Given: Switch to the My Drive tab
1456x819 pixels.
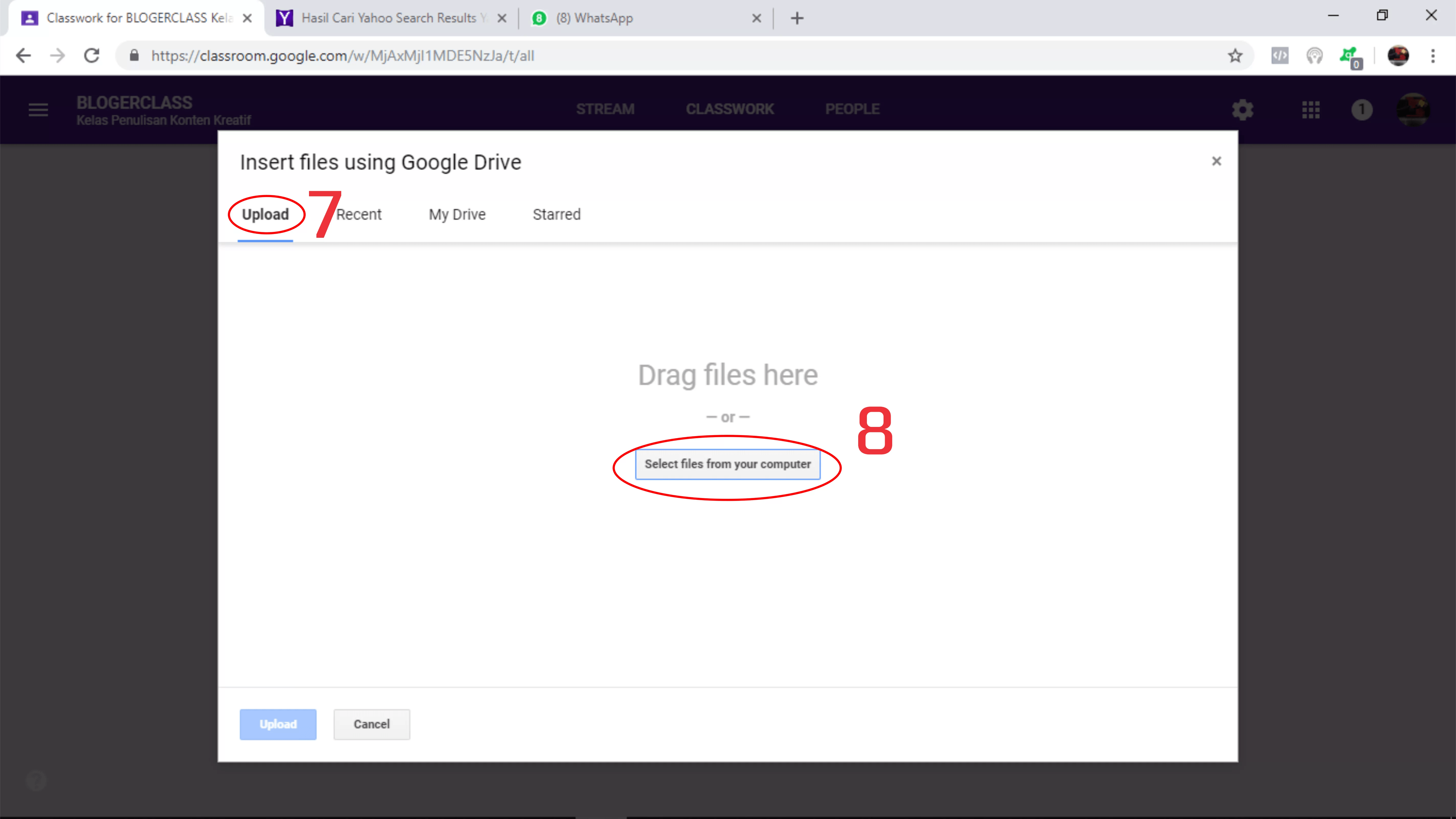Looking at the screenshot, I should [x=457, y=214].
